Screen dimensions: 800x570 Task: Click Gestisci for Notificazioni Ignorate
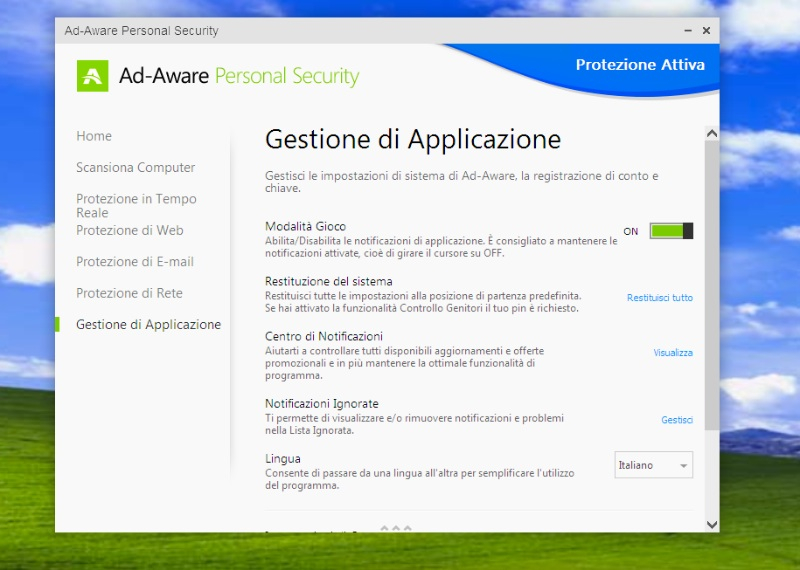tap(676, 420)
